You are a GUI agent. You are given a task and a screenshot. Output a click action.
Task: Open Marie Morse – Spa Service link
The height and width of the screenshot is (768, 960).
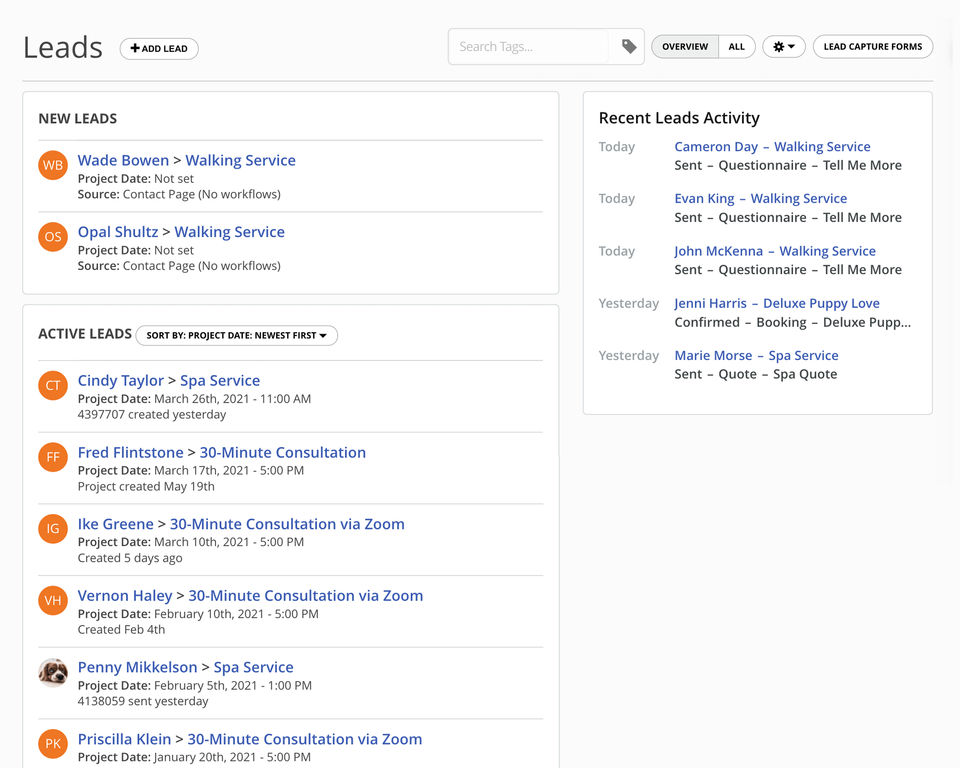[756, 356]
